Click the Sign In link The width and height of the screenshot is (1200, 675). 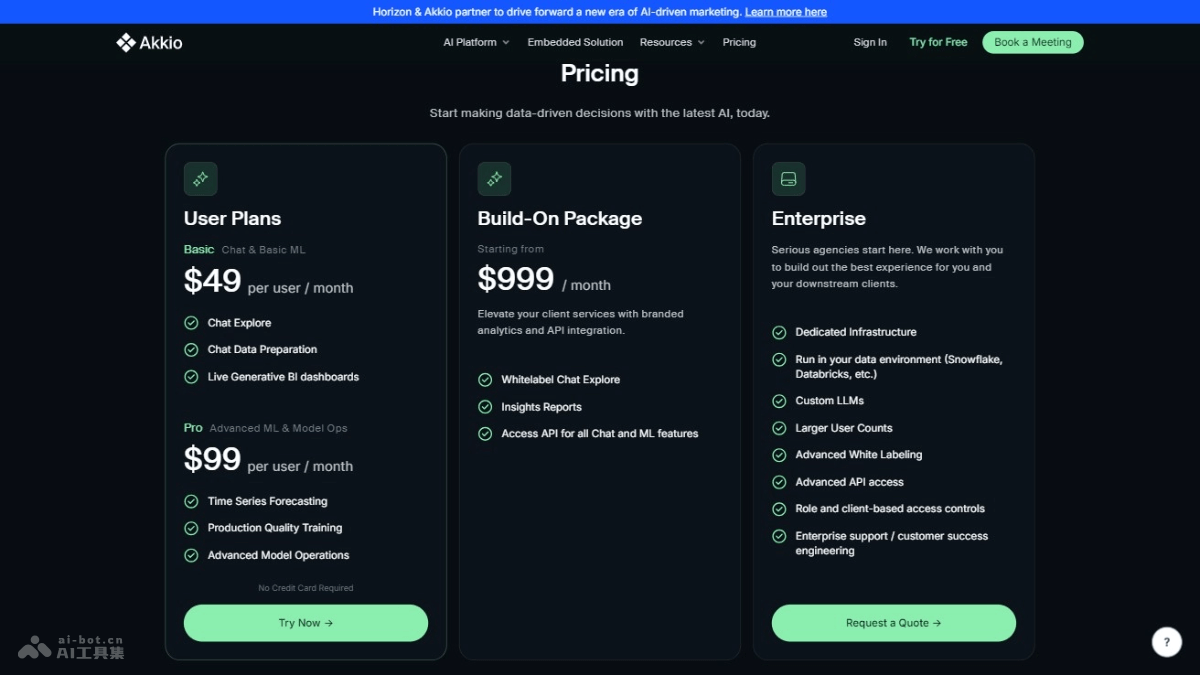[870, 42]
